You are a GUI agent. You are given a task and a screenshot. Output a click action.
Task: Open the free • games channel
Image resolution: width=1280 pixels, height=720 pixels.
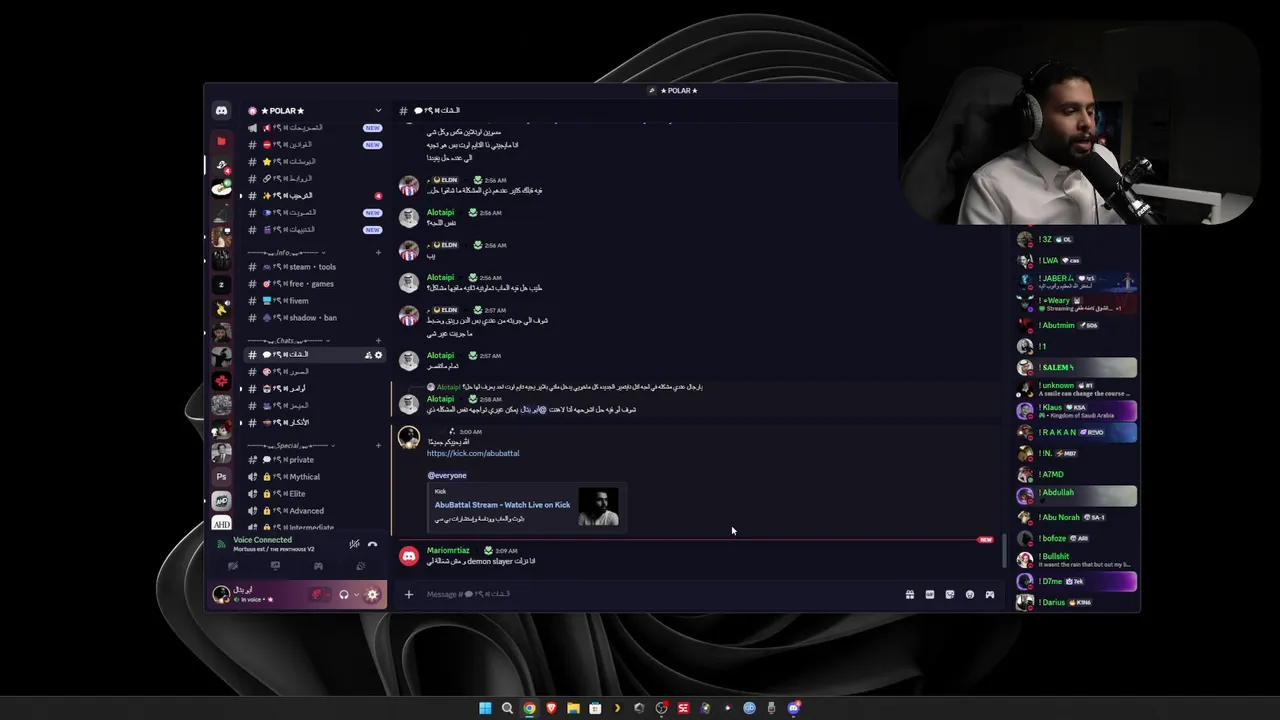pos(315,284)
